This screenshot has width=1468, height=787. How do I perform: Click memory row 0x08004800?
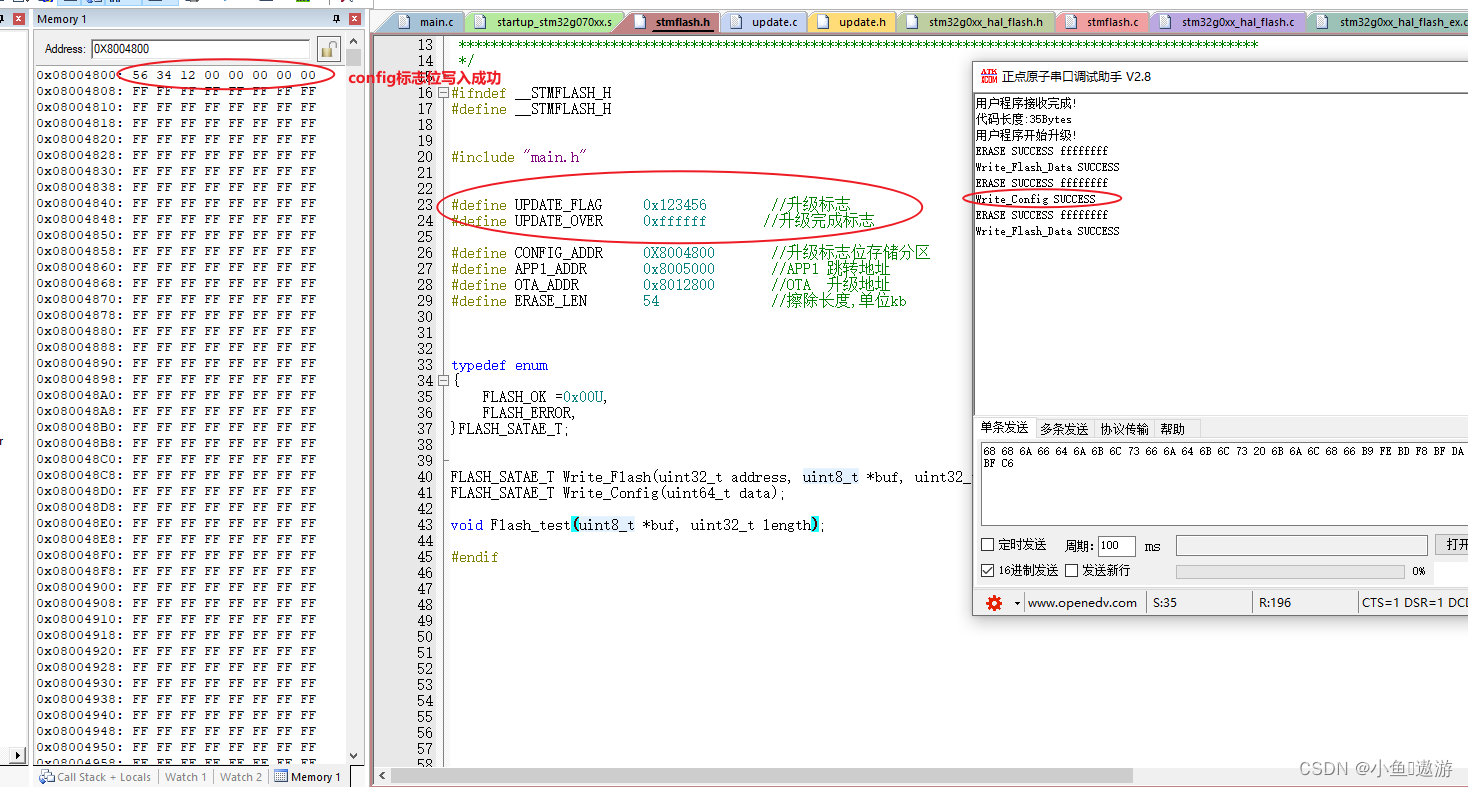176,75
